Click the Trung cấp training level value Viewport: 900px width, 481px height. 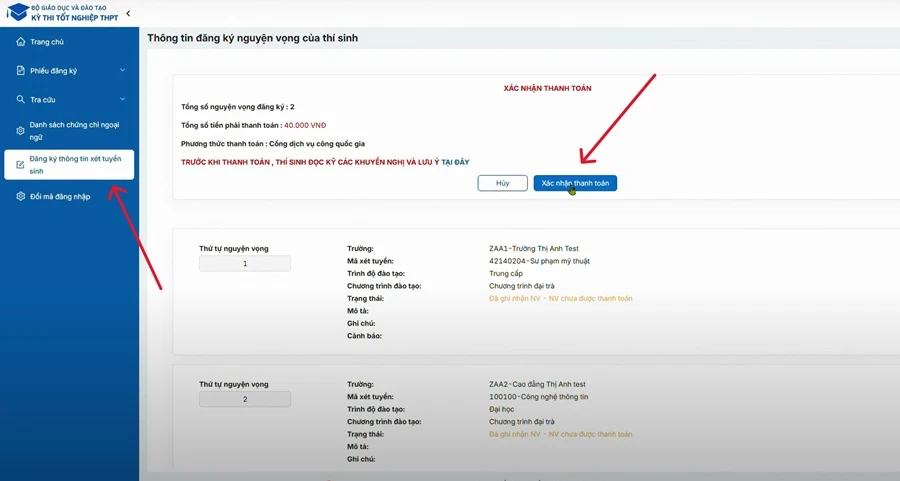[506, 274]
